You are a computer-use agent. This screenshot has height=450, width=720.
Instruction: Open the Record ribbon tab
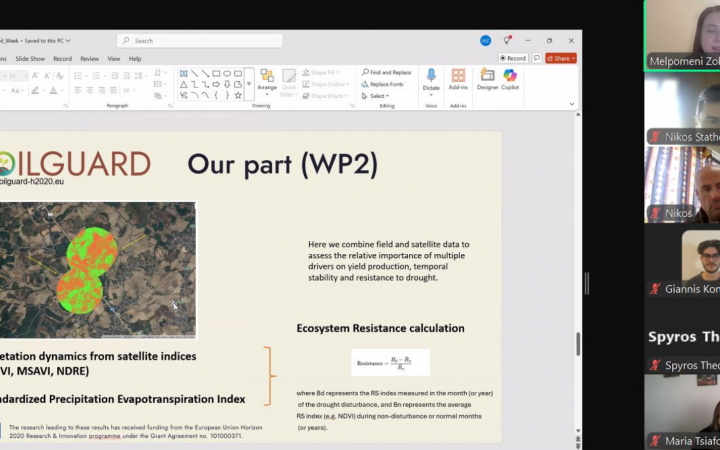[62, 59]
